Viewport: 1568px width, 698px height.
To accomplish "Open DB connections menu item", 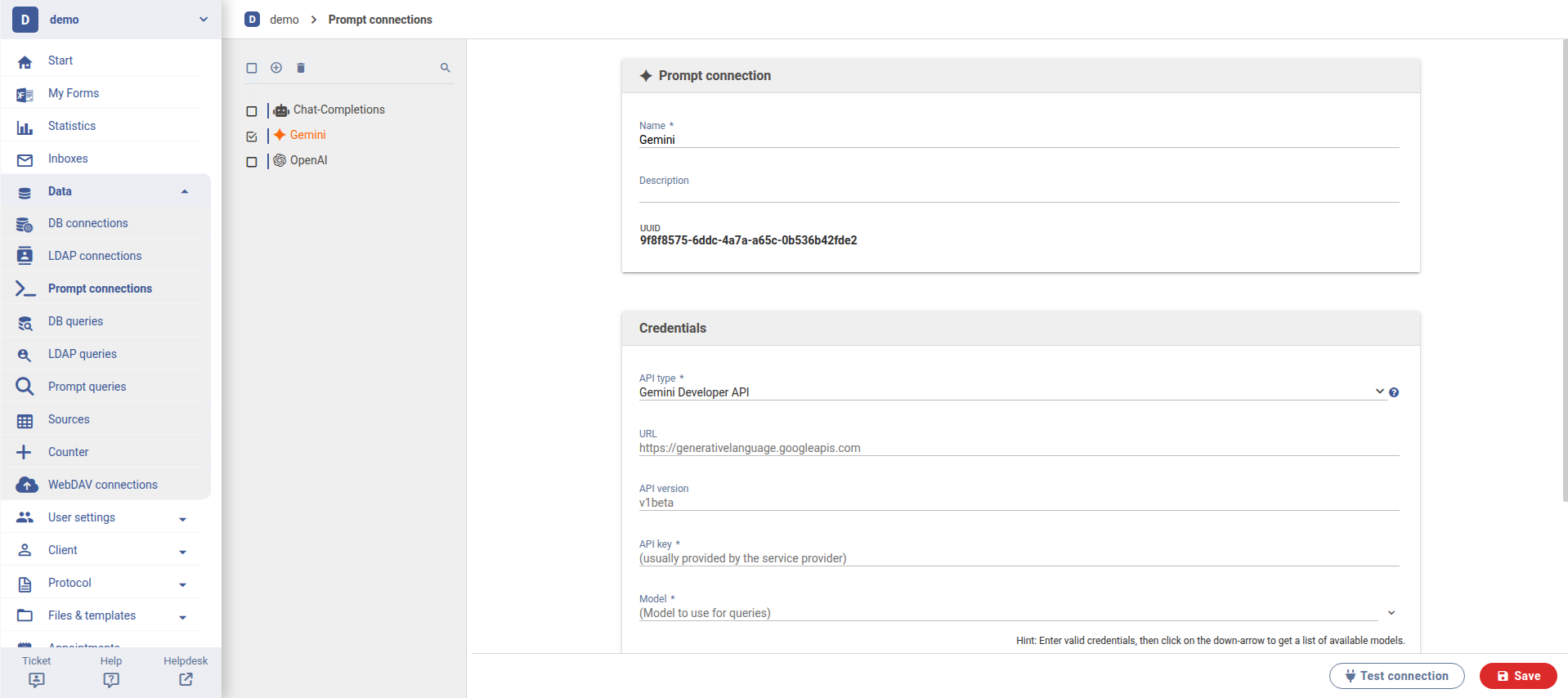I will pos(88,223).
